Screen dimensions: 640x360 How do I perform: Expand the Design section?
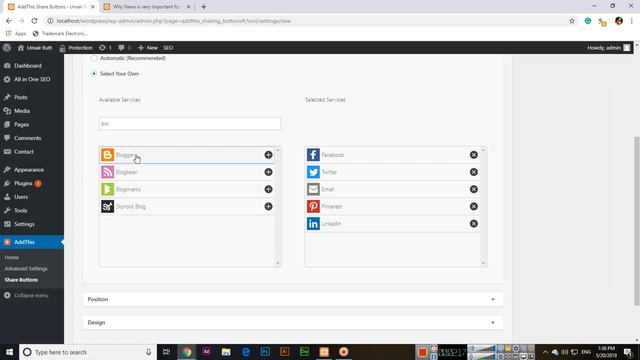(x=293, y=322)
